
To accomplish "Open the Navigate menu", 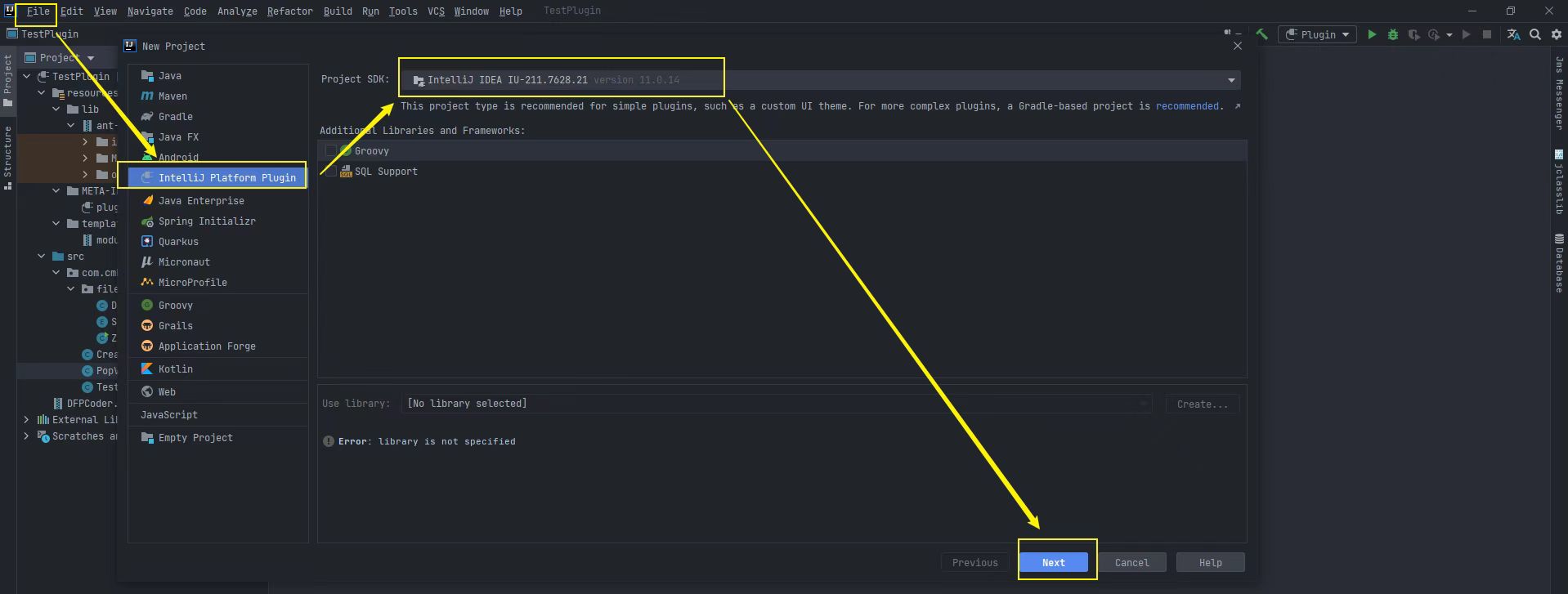I will coord(150,11).
